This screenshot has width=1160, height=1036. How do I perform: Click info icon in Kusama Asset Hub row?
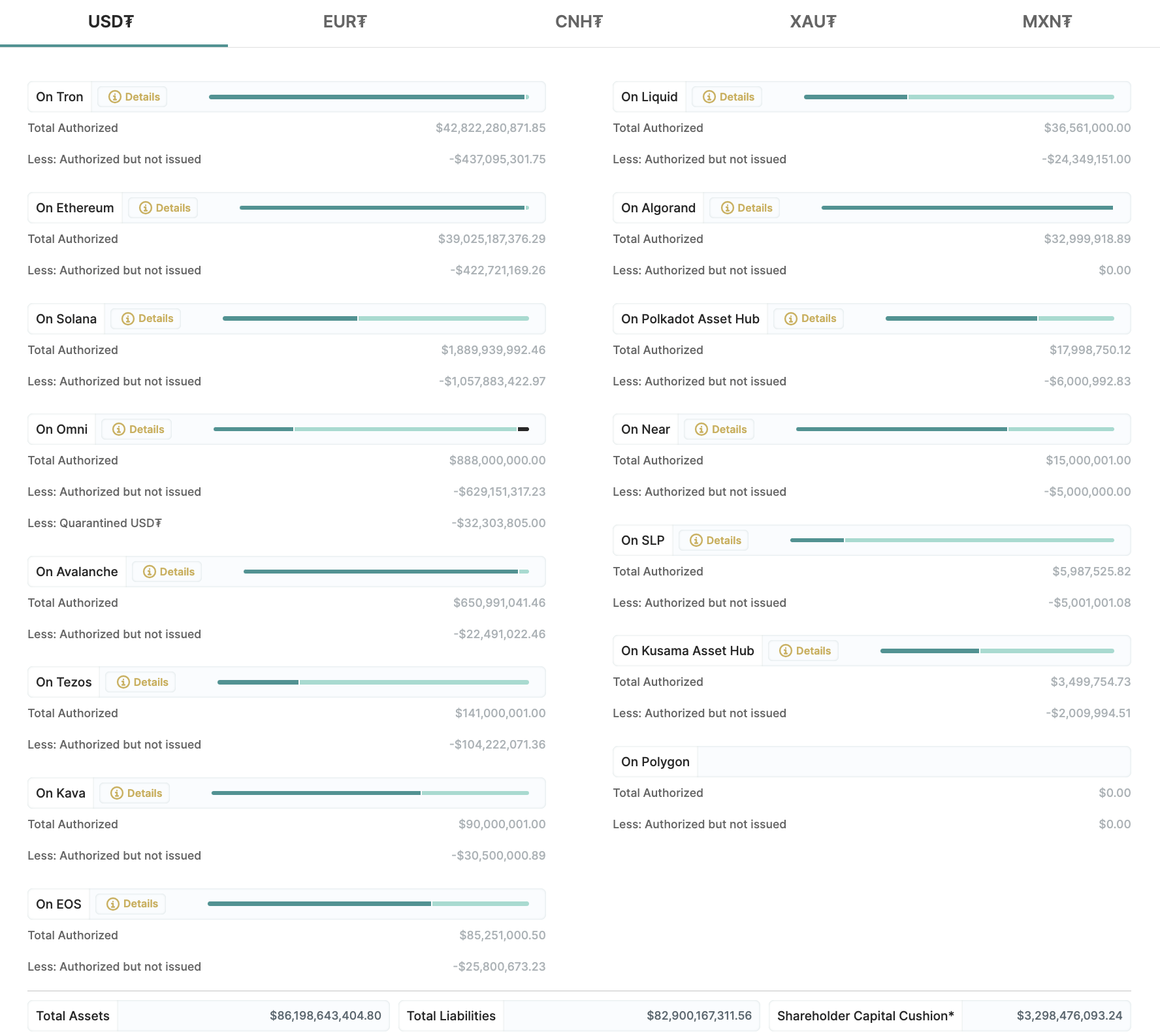click(786, 651)
